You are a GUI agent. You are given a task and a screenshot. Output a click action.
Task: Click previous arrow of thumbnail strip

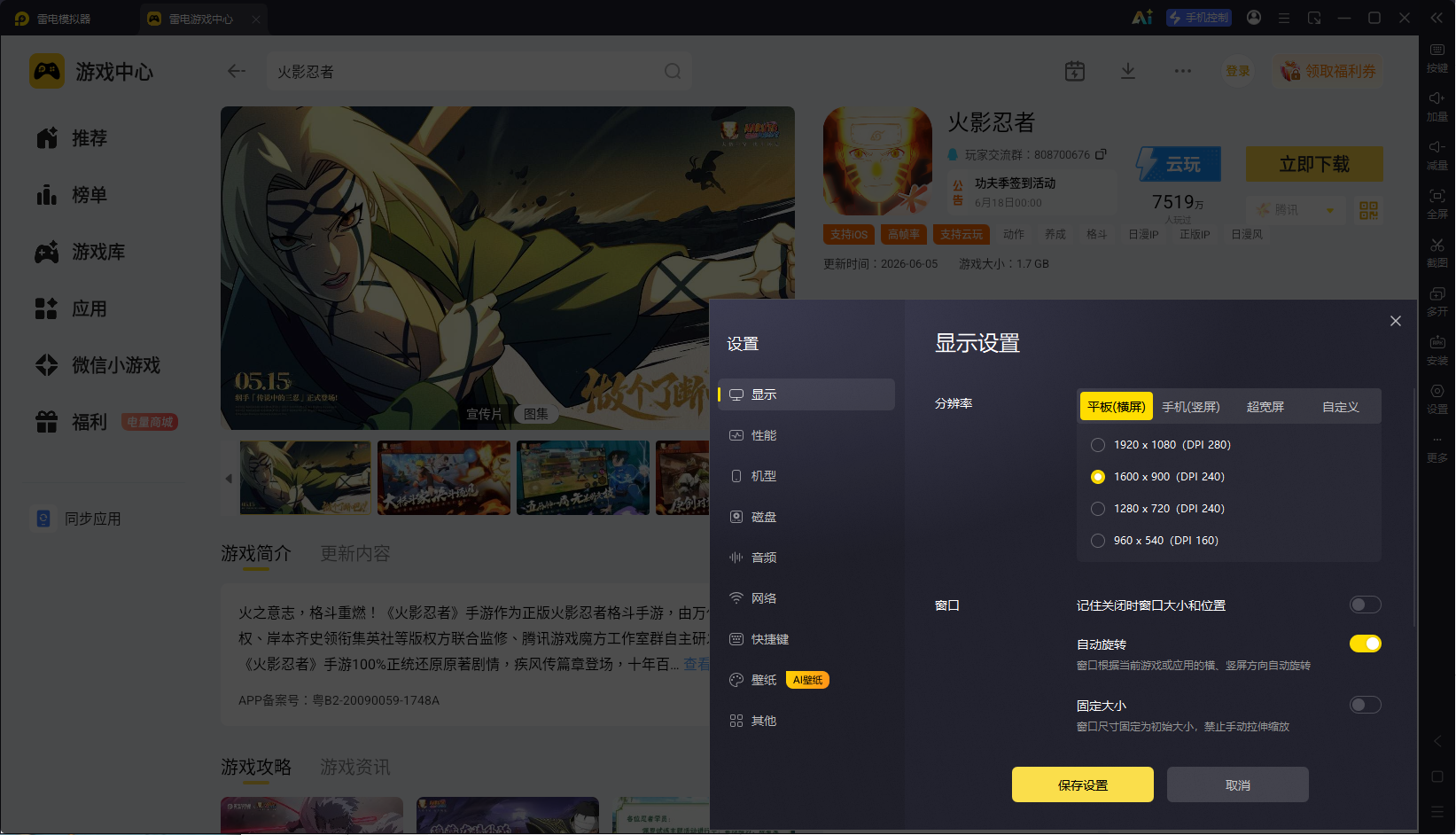[229, 478]
